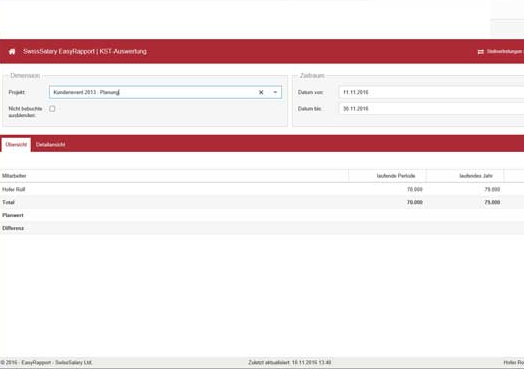The width and height of the screenshot is (524, 369).
Task: Click the Total row label
Action: pyautogui.click(x=8, y=203)
